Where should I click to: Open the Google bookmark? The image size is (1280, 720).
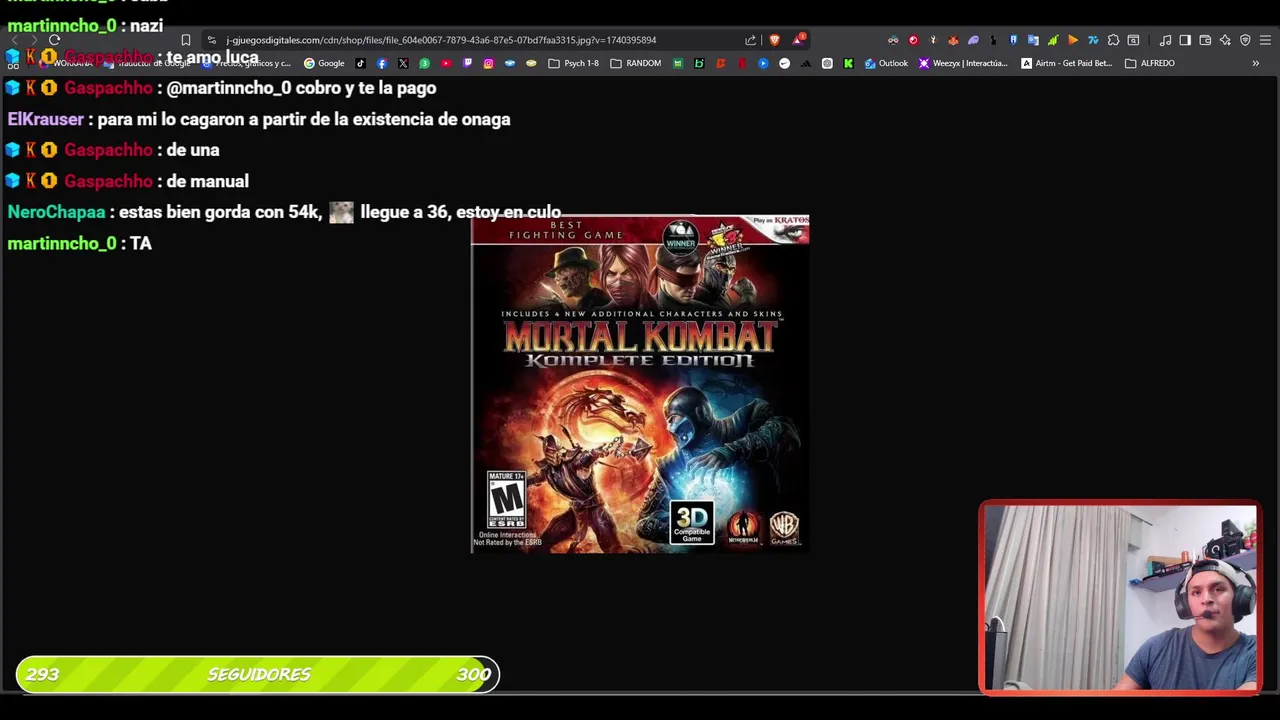tap(325, 63)
